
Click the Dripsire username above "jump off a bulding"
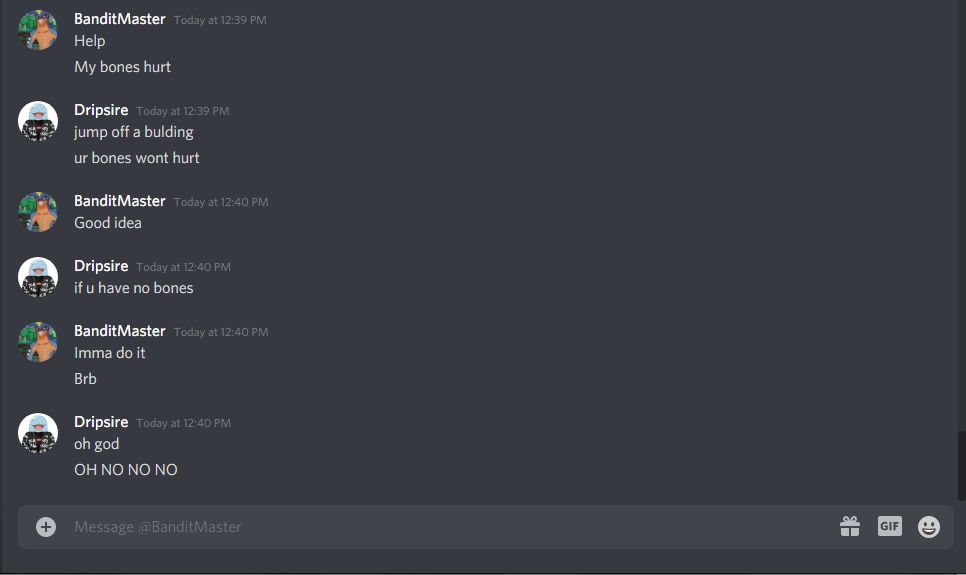[101, 110]
